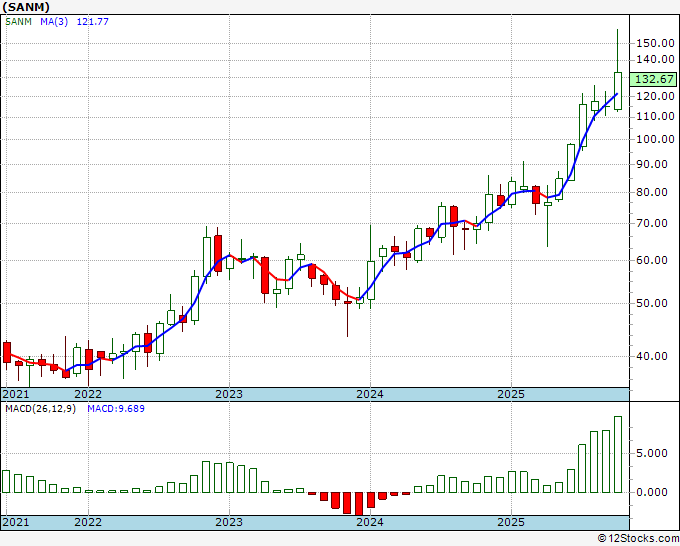Click the 100.00 price axis label
Viewport: 680px width, 546px height.
655,139
